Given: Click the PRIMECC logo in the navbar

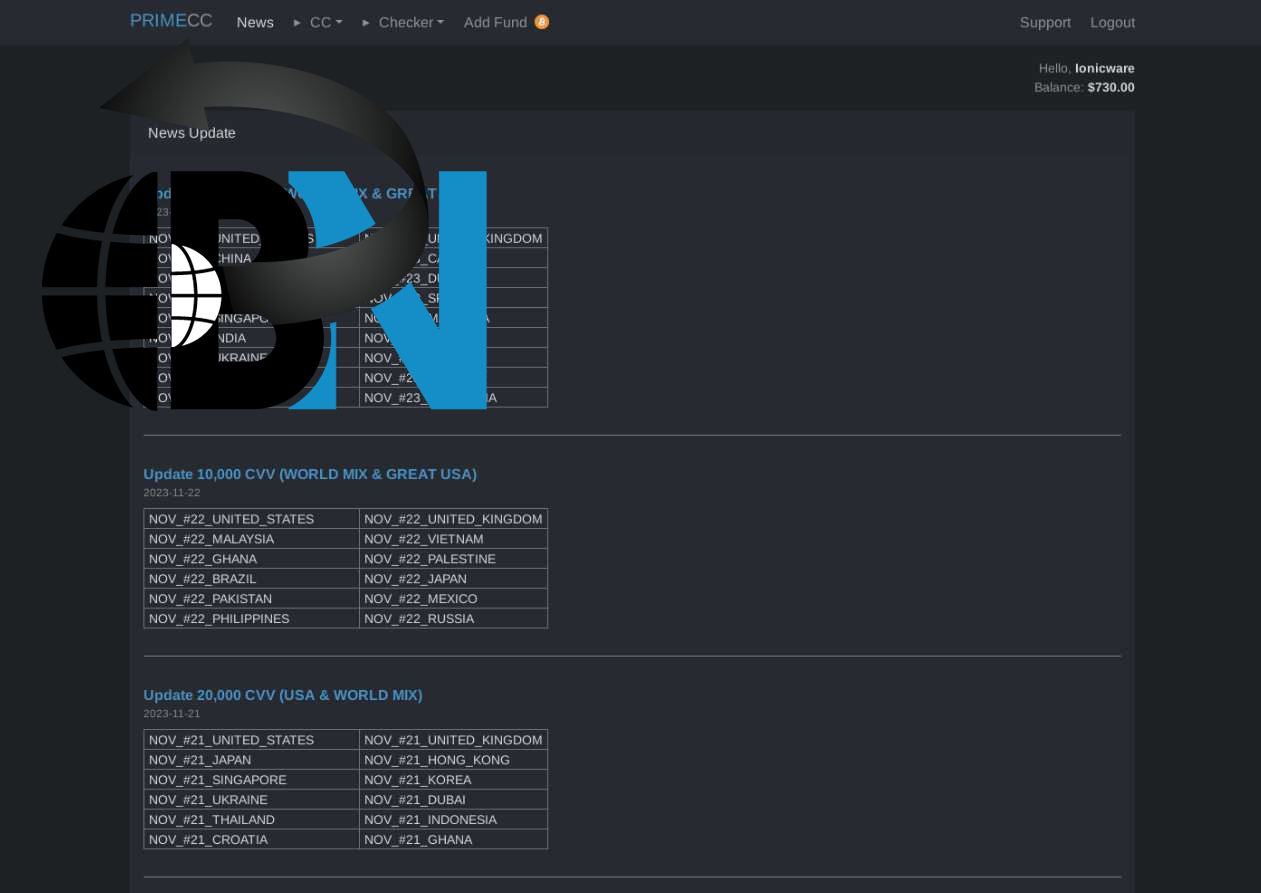Looking at the screenshot, I should click(x=171, y=21).
